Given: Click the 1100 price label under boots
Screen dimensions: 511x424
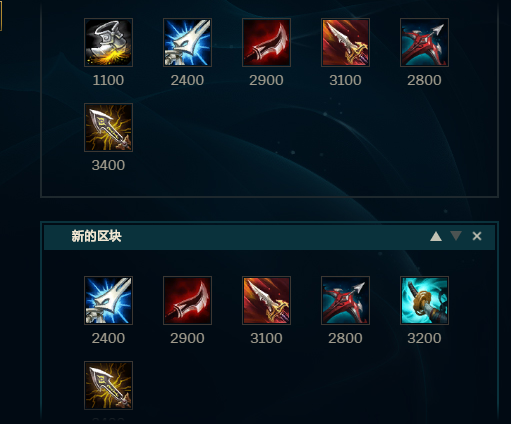Looking at the screenshot, I should point(108,80).
